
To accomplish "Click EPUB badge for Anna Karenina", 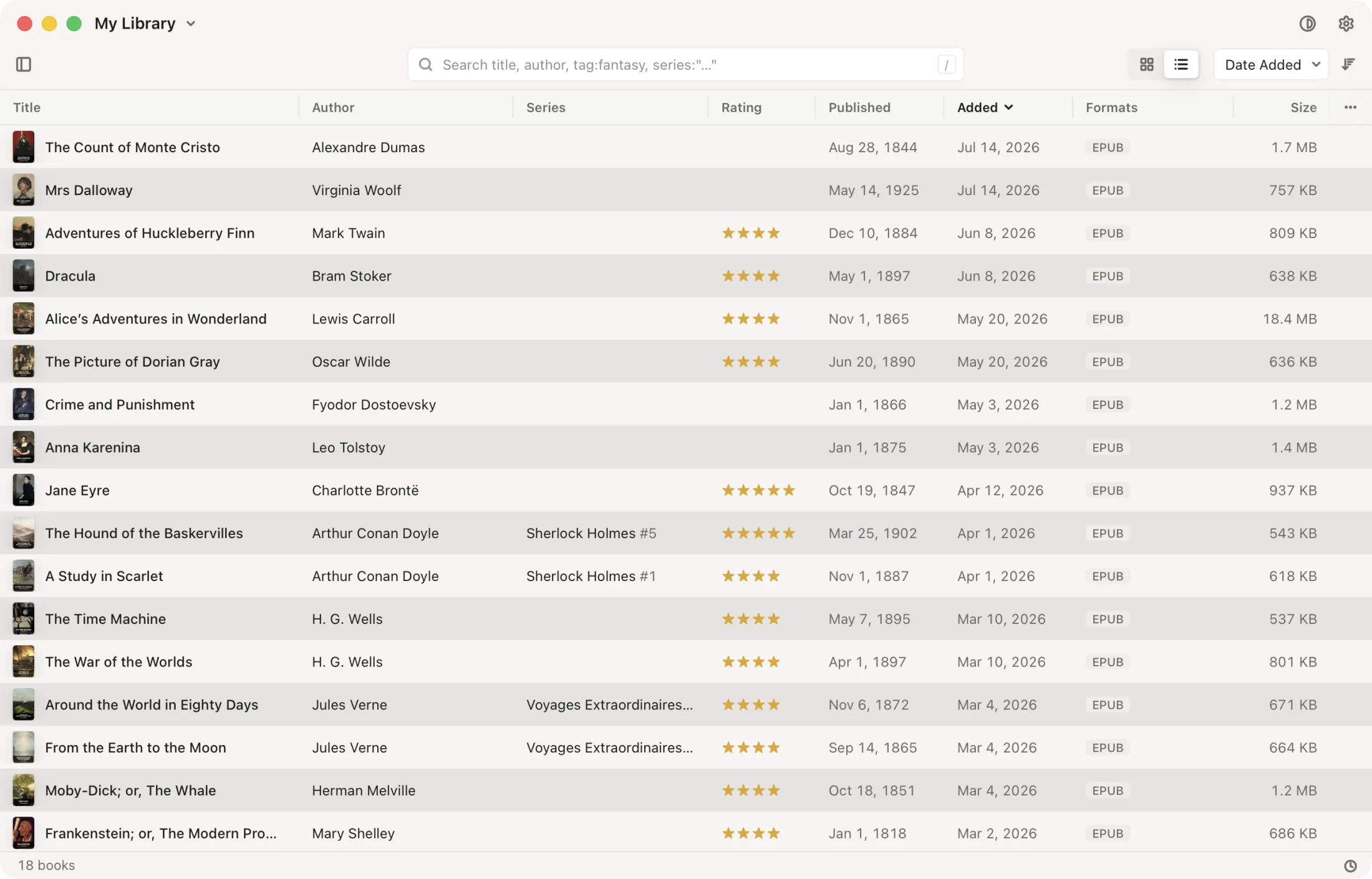I will tap(1108, 448).
